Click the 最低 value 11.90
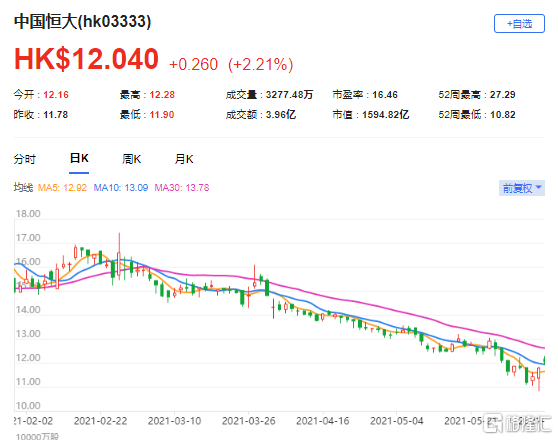This screenshot has height=440, width=558. [x=162, y=115]
